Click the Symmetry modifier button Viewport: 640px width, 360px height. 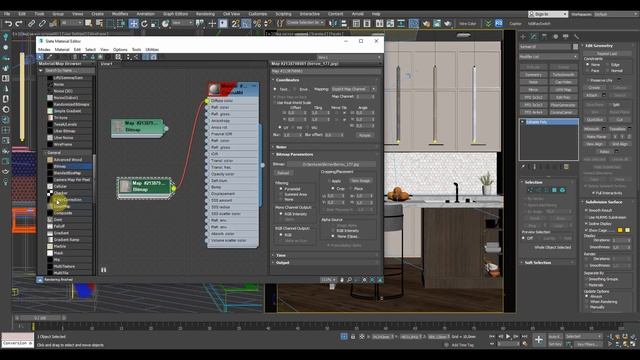pyautogui.click(x=533, y=75)
